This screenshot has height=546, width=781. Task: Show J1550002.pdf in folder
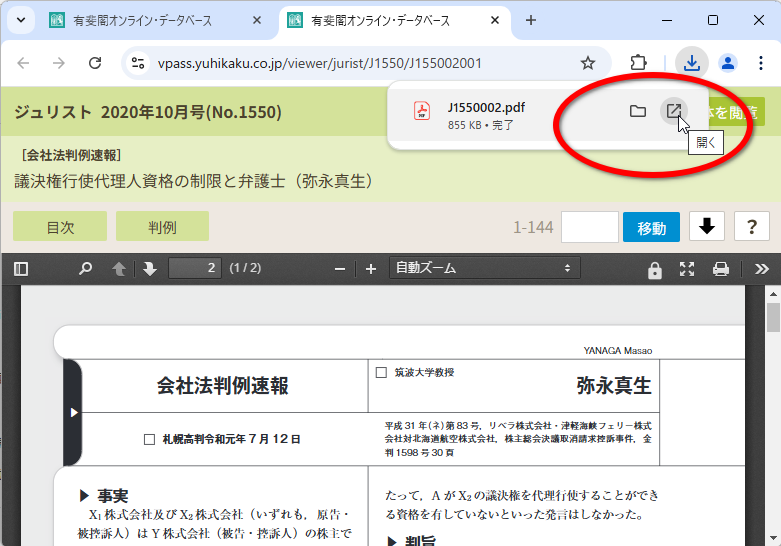click(638, 111)
